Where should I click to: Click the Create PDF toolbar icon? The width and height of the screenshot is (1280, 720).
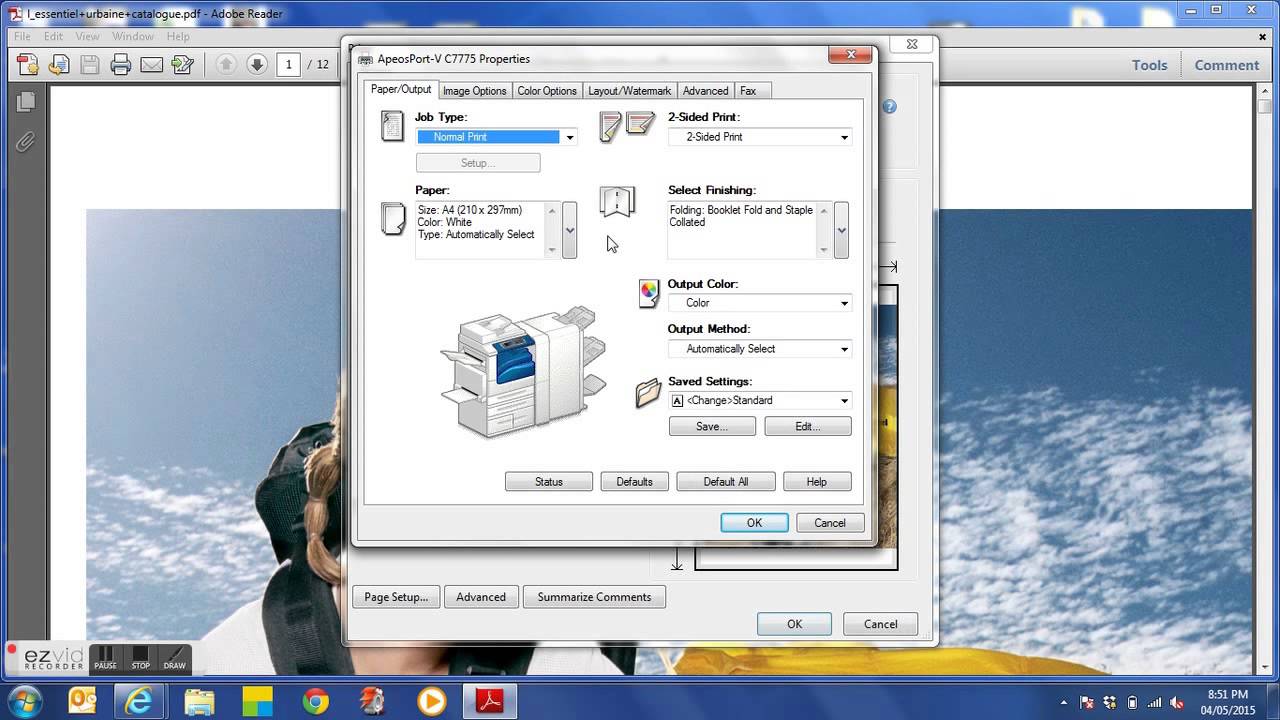[x=28, y=65]
